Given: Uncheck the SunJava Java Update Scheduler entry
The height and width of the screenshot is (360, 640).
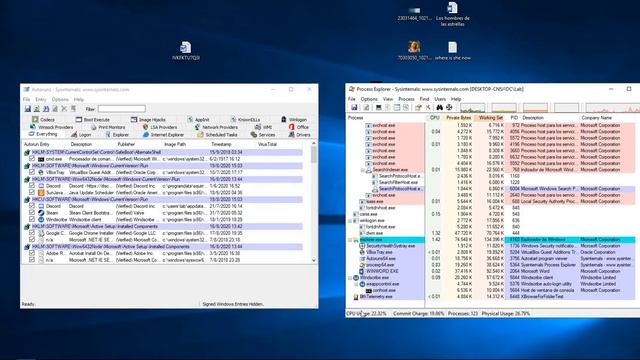Looking at the screenshot, I should pos(32,192).
